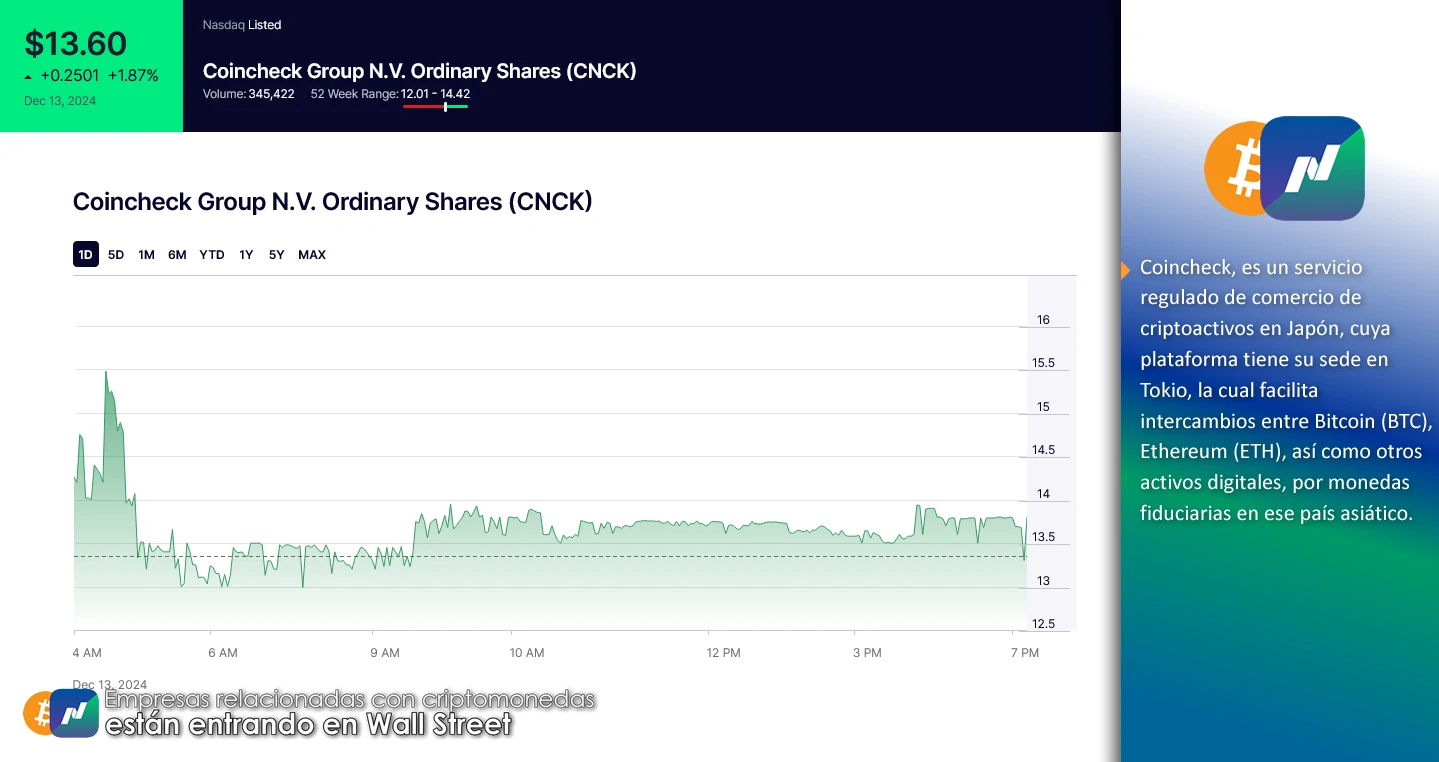Image resolution: width=1439 pixels, height=762 pixels.
Task: Show the 6M chart range
Action: pos(177,255)
